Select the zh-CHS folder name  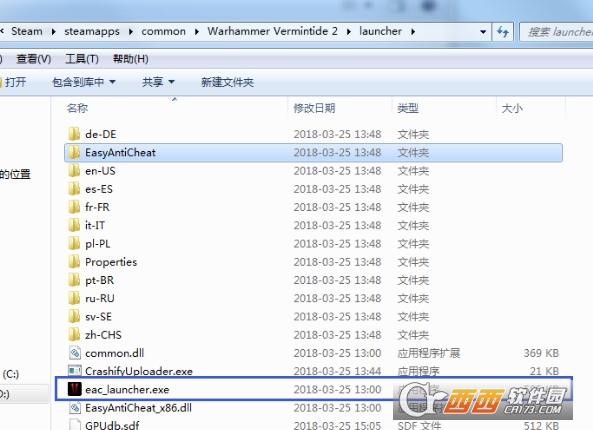click(103, 335)
